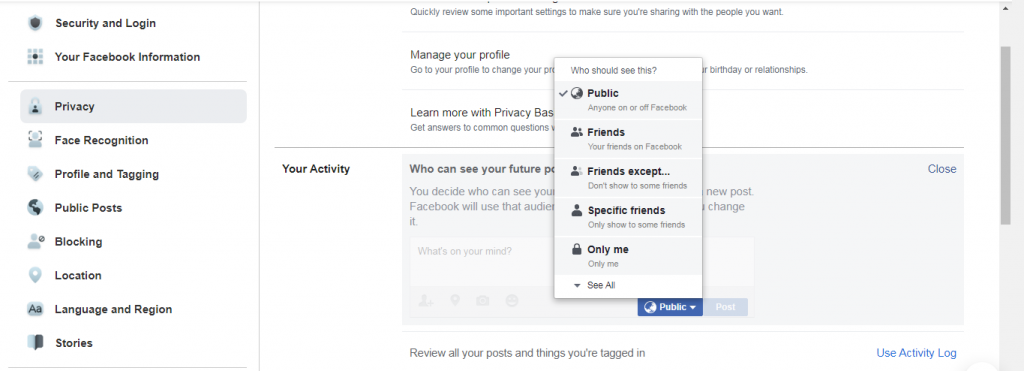Viewport: 1024px width, 371px height.
Task: Click the globe icon next to Public option
Action: (577, 93)
